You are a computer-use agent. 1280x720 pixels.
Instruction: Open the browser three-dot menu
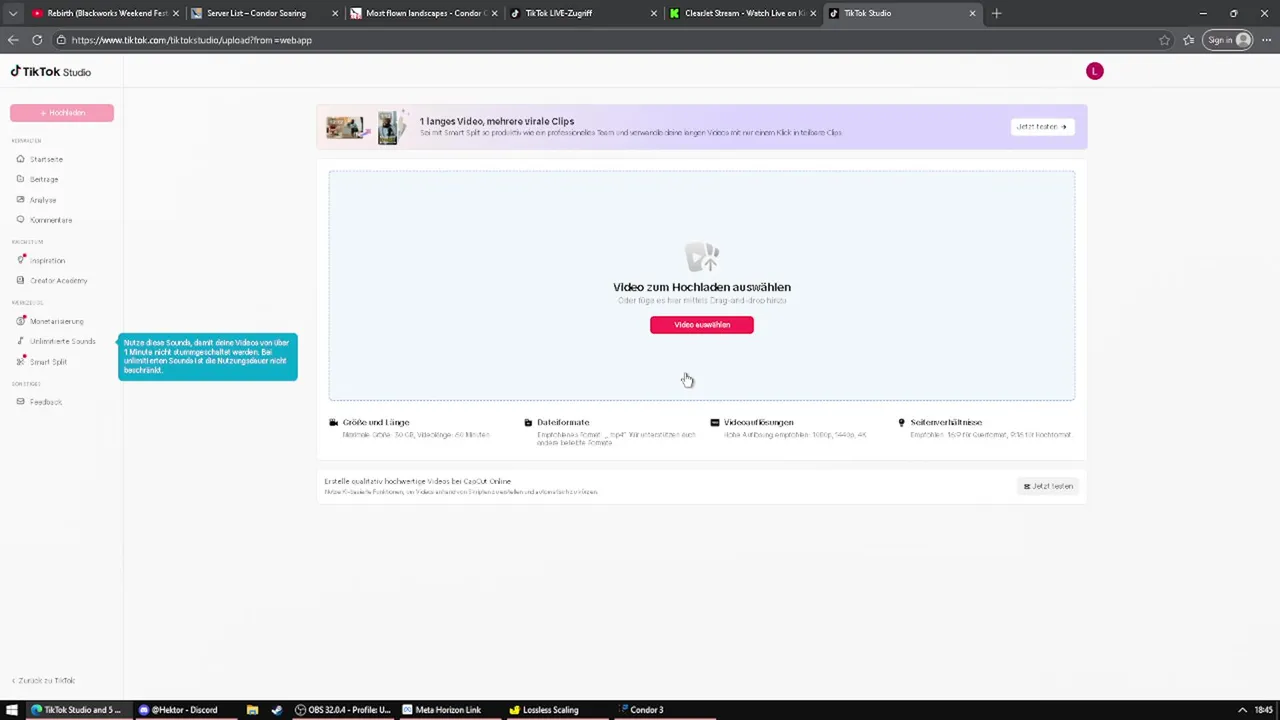1266,40
